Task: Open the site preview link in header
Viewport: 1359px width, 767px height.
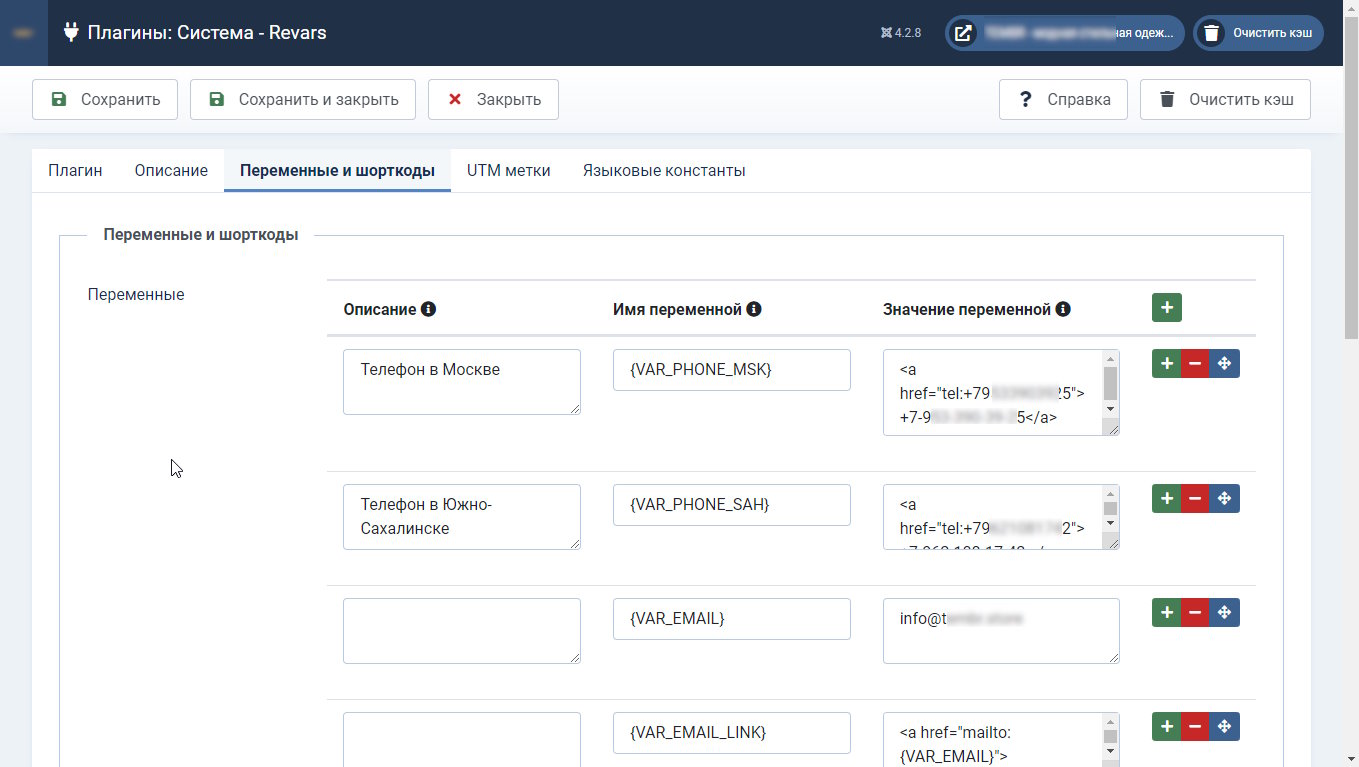Action: point(1065,33)
